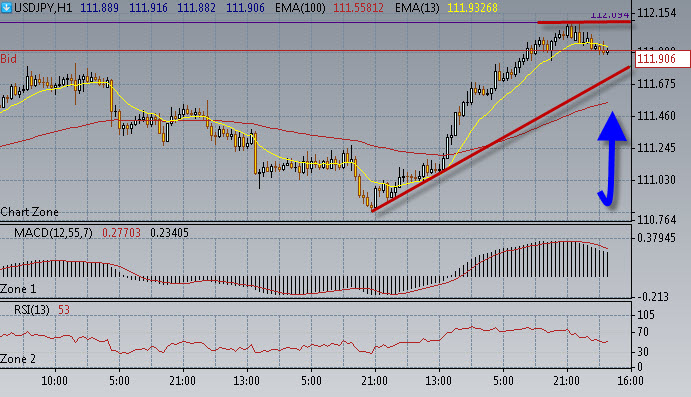Click the red 111.906 bid price tag
Viewport: 691px width, 397px height.
[662, 59]
